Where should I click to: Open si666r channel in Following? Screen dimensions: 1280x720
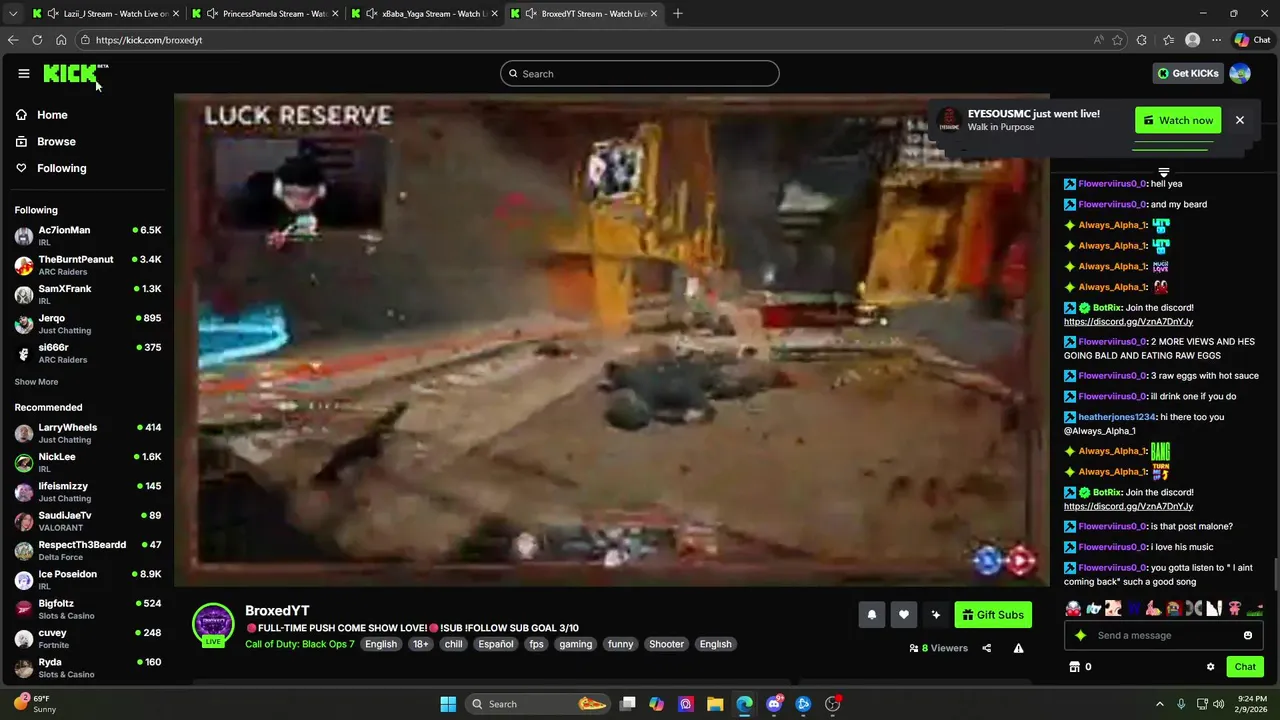click(x=88, y=353)
